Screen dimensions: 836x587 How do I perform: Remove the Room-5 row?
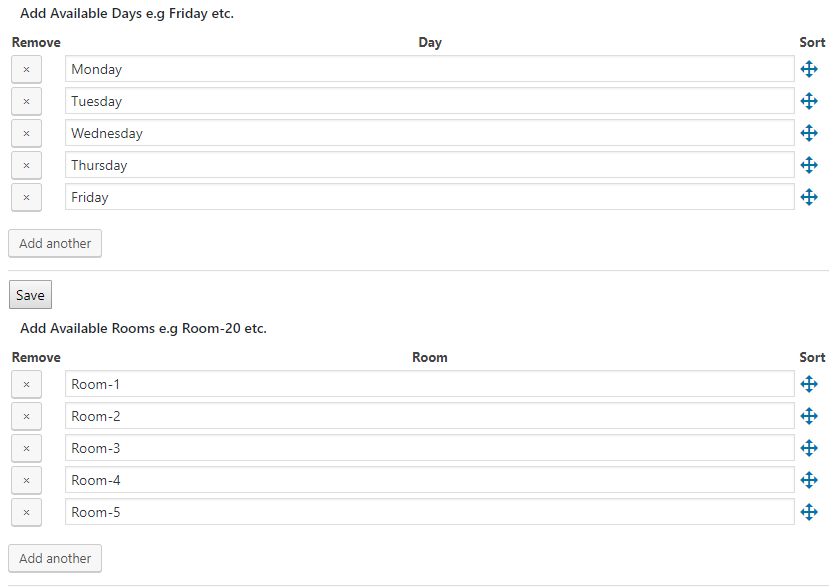tap(26, 512)
